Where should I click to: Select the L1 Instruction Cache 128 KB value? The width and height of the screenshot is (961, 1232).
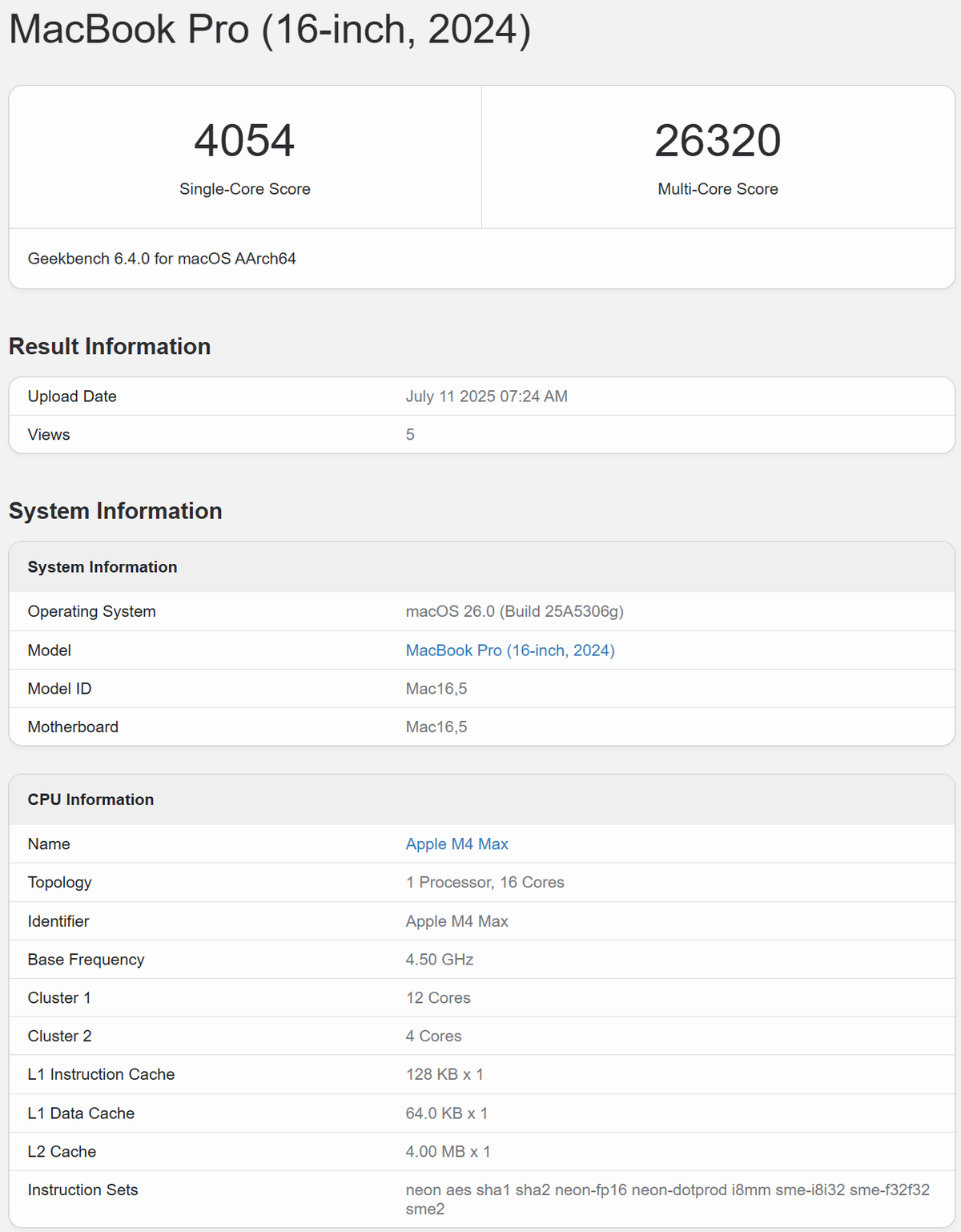pyautogui.click(x=444, y=1075)
